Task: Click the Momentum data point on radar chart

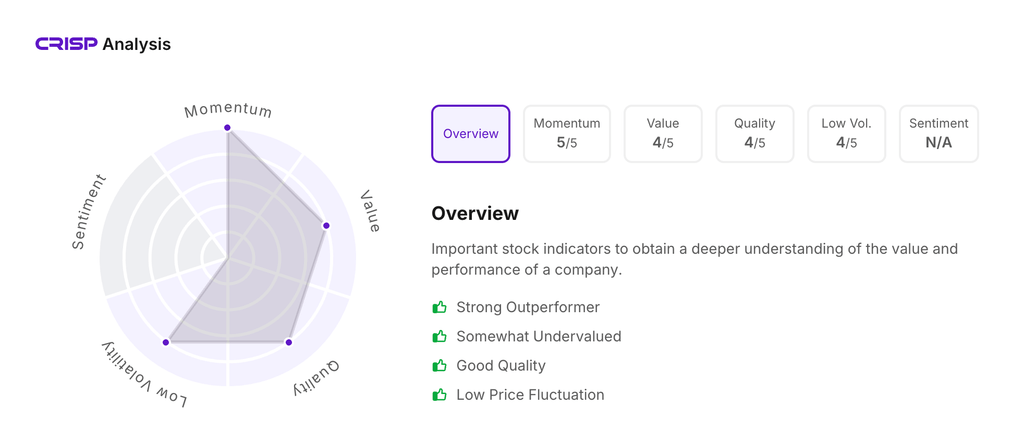Action: [x=228, y=128]
